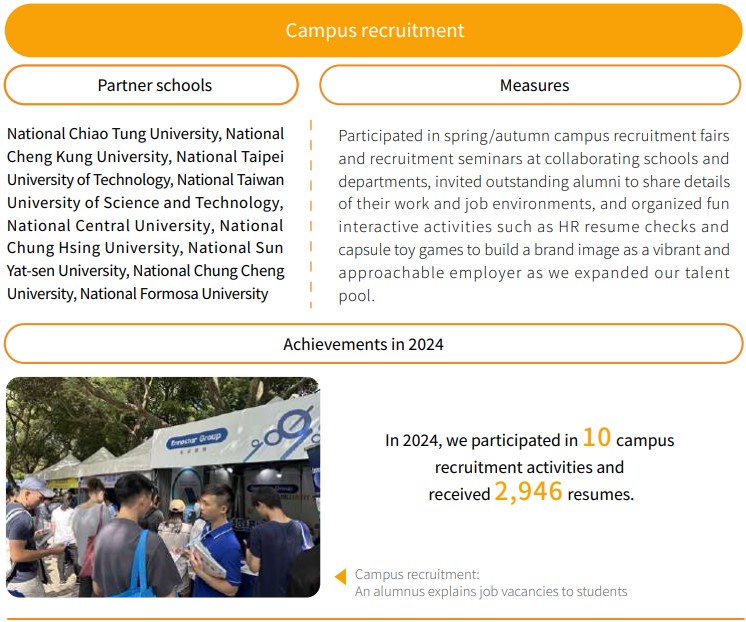Click National Chiao Tung University text

tap(113, 134)
